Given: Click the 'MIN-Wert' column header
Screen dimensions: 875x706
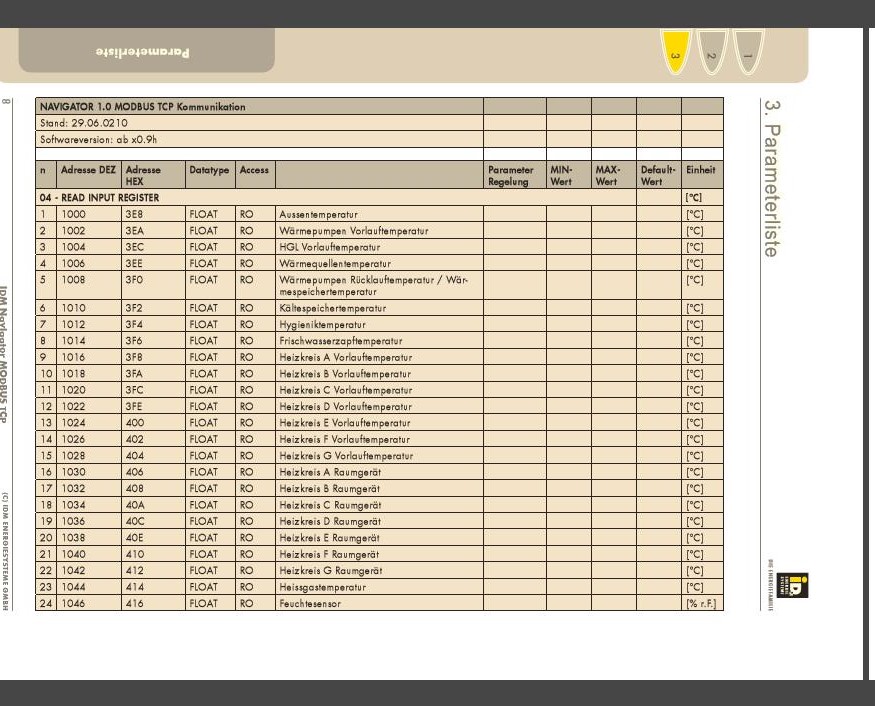Looking at the screenshot, I should pyautogui.click(x=569, y=175).
